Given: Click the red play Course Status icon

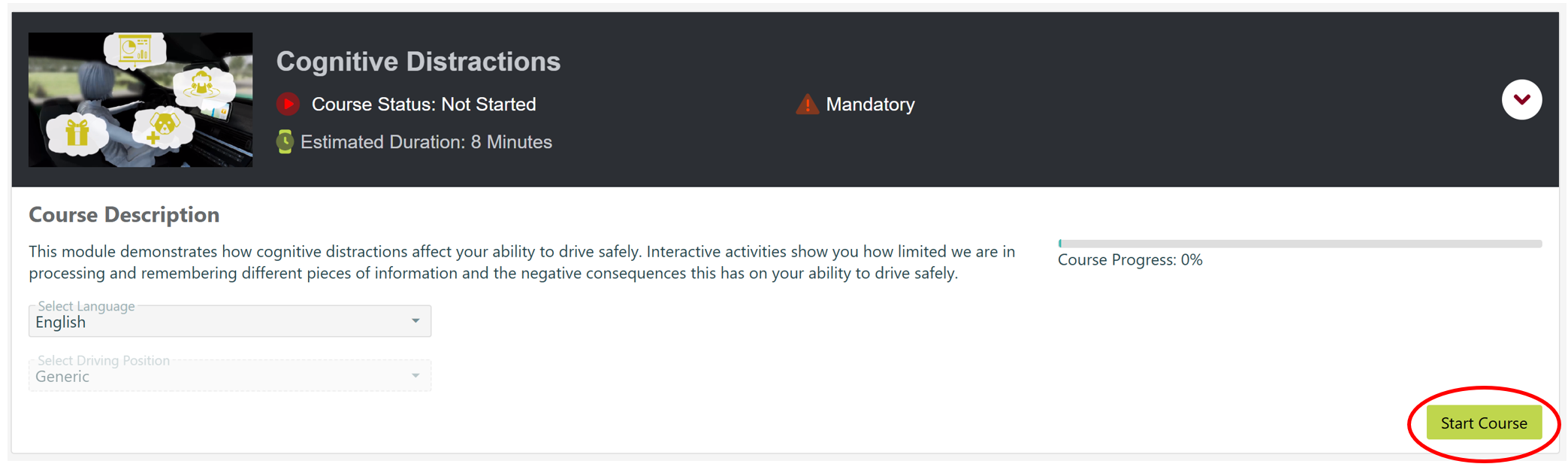Looking at the screenshot, I should tap(288, 104).
